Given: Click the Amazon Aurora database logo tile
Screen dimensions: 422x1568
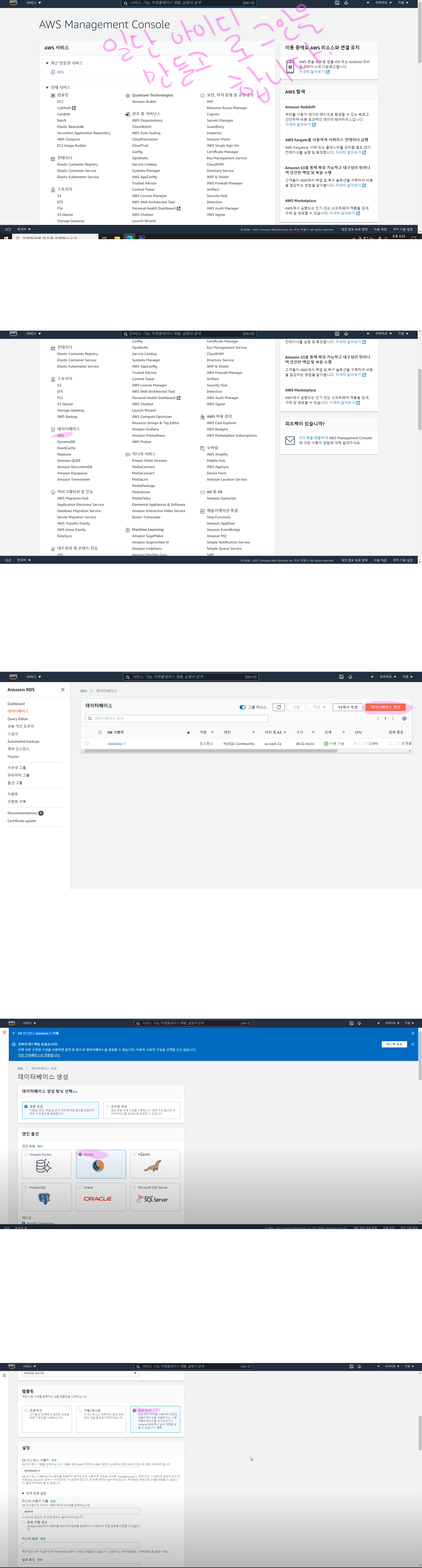Looking at the screenshot, I should click(44, 1166).
